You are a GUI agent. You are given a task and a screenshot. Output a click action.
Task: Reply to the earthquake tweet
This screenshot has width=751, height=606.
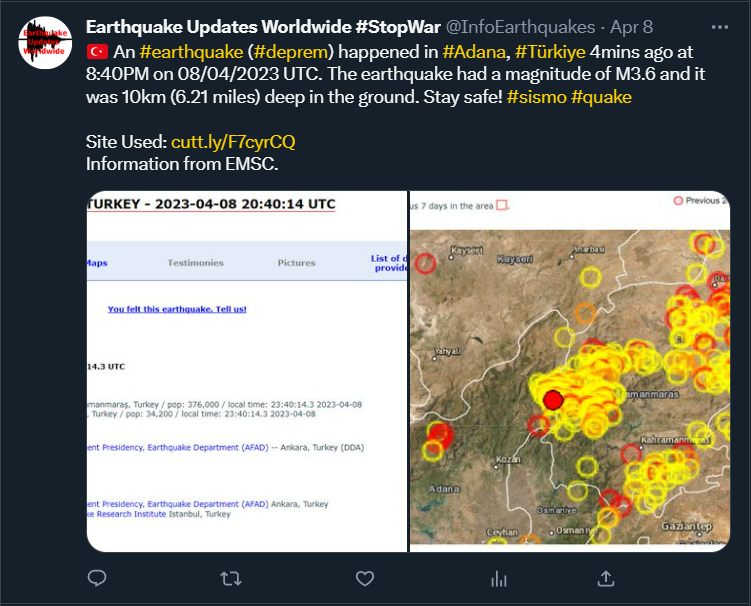point(97,578)
